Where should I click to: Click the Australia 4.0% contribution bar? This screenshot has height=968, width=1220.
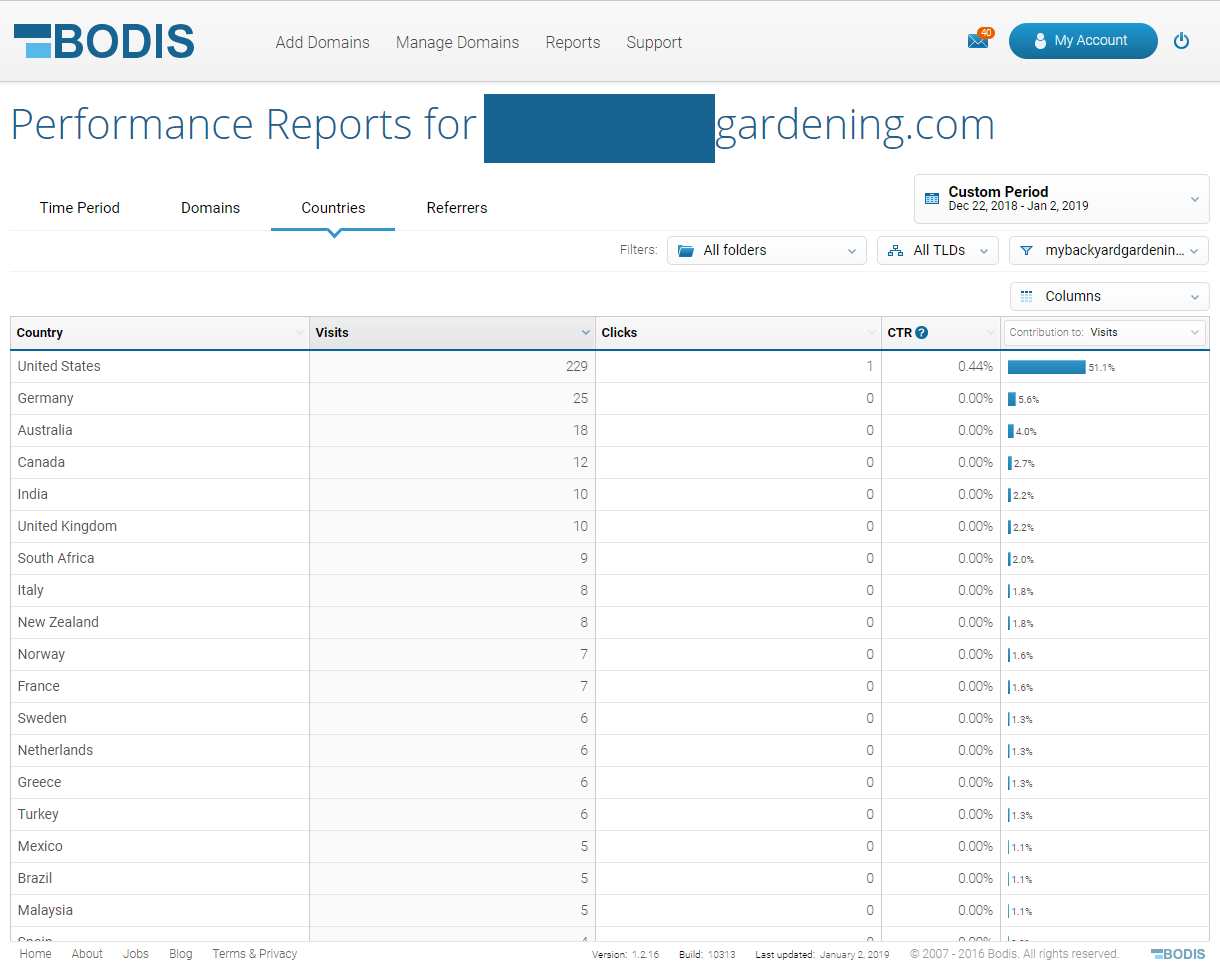1011,431
